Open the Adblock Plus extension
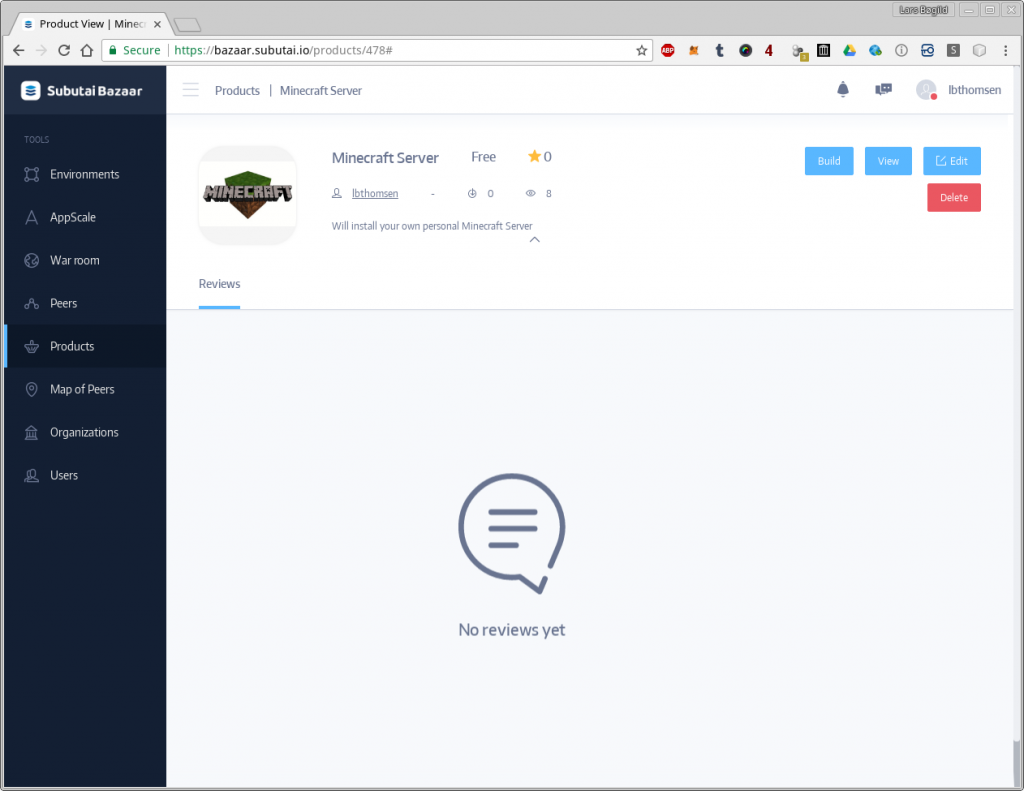Viewport: 1024px width, 791px height. coord(667,50)
